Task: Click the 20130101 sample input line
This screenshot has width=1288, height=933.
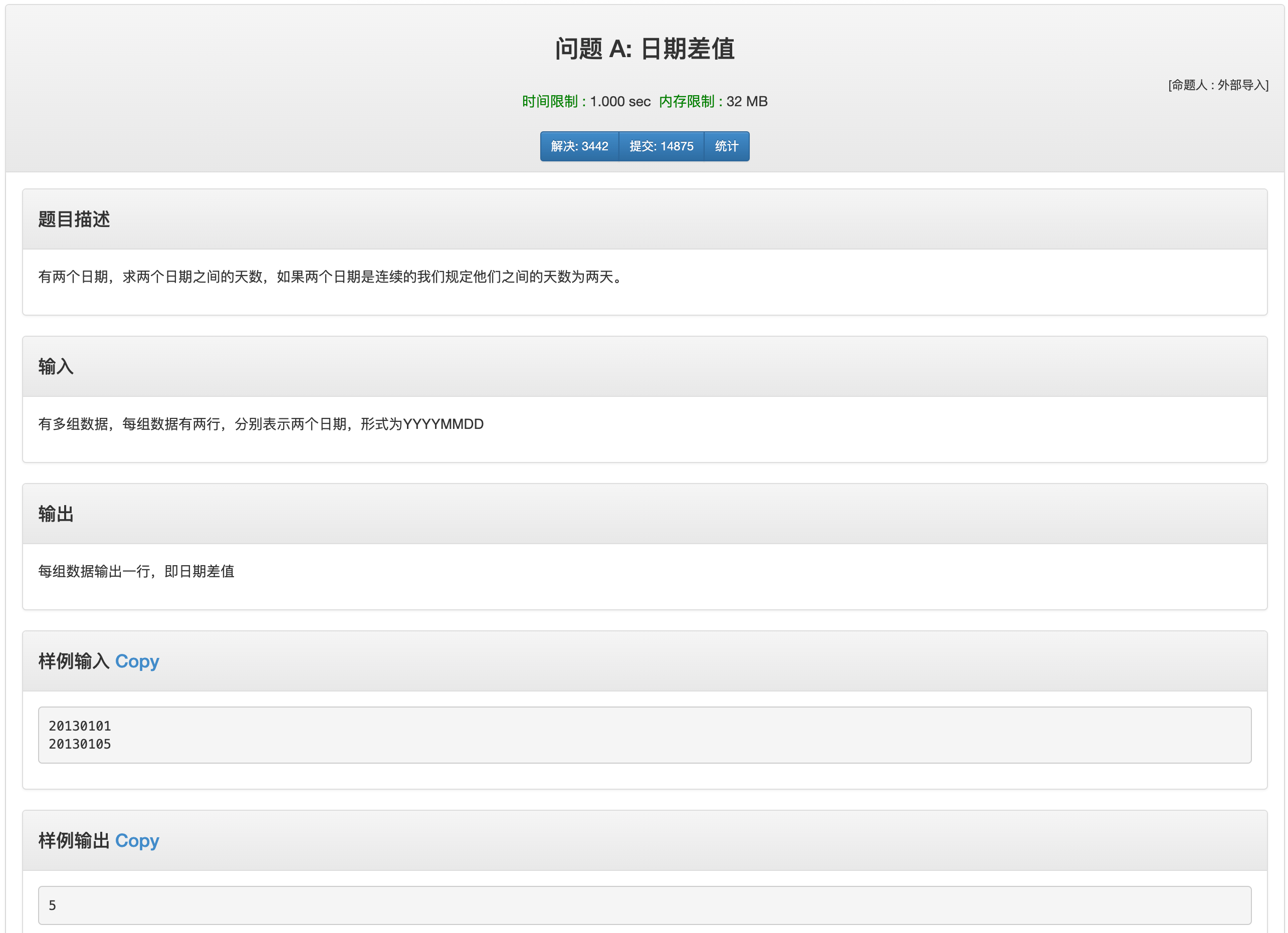Action: [80, 726]
